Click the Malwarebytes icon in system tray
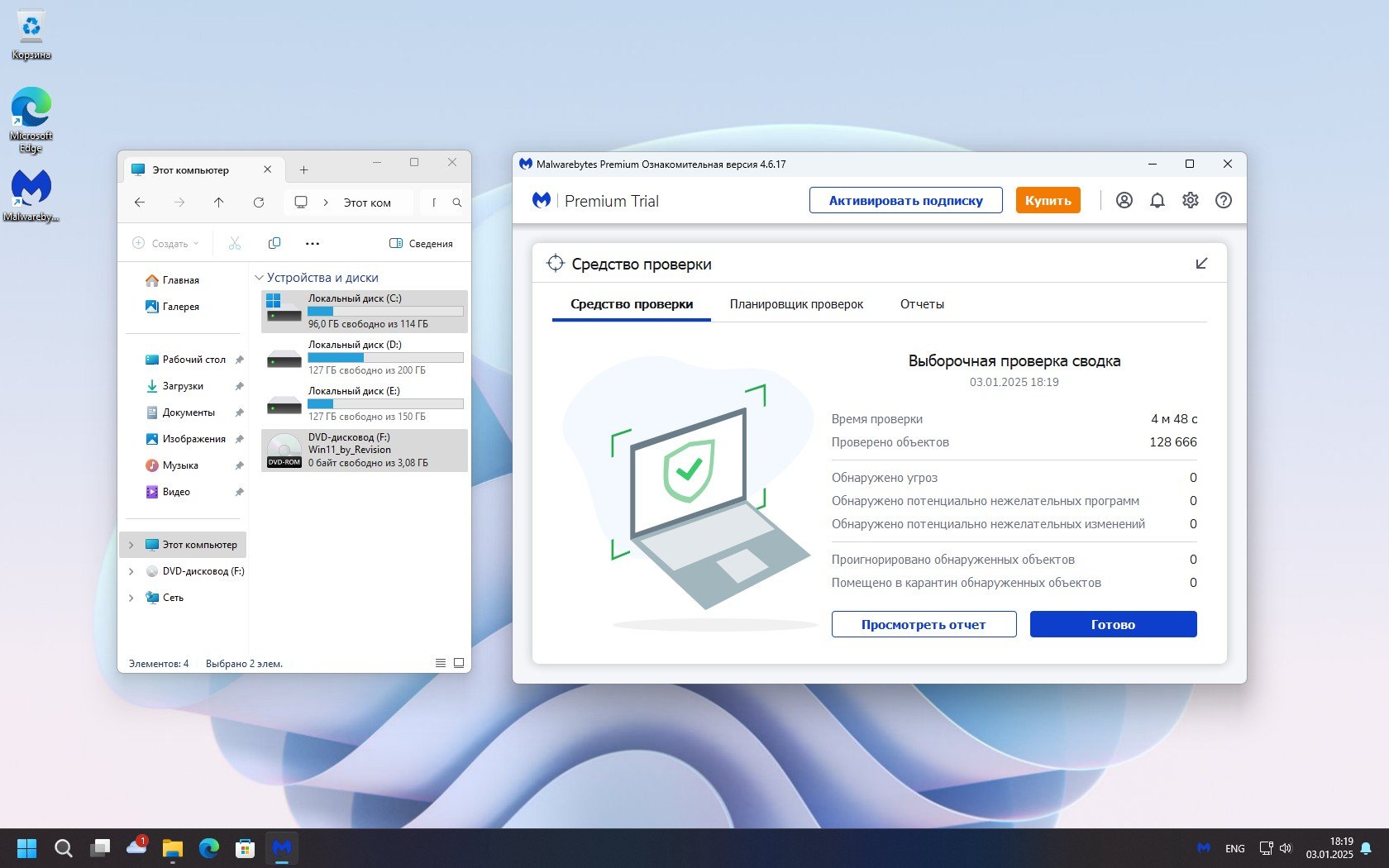Image resolution: width=1389 pixels, height=868 pixels. [x=1203, y=848]
